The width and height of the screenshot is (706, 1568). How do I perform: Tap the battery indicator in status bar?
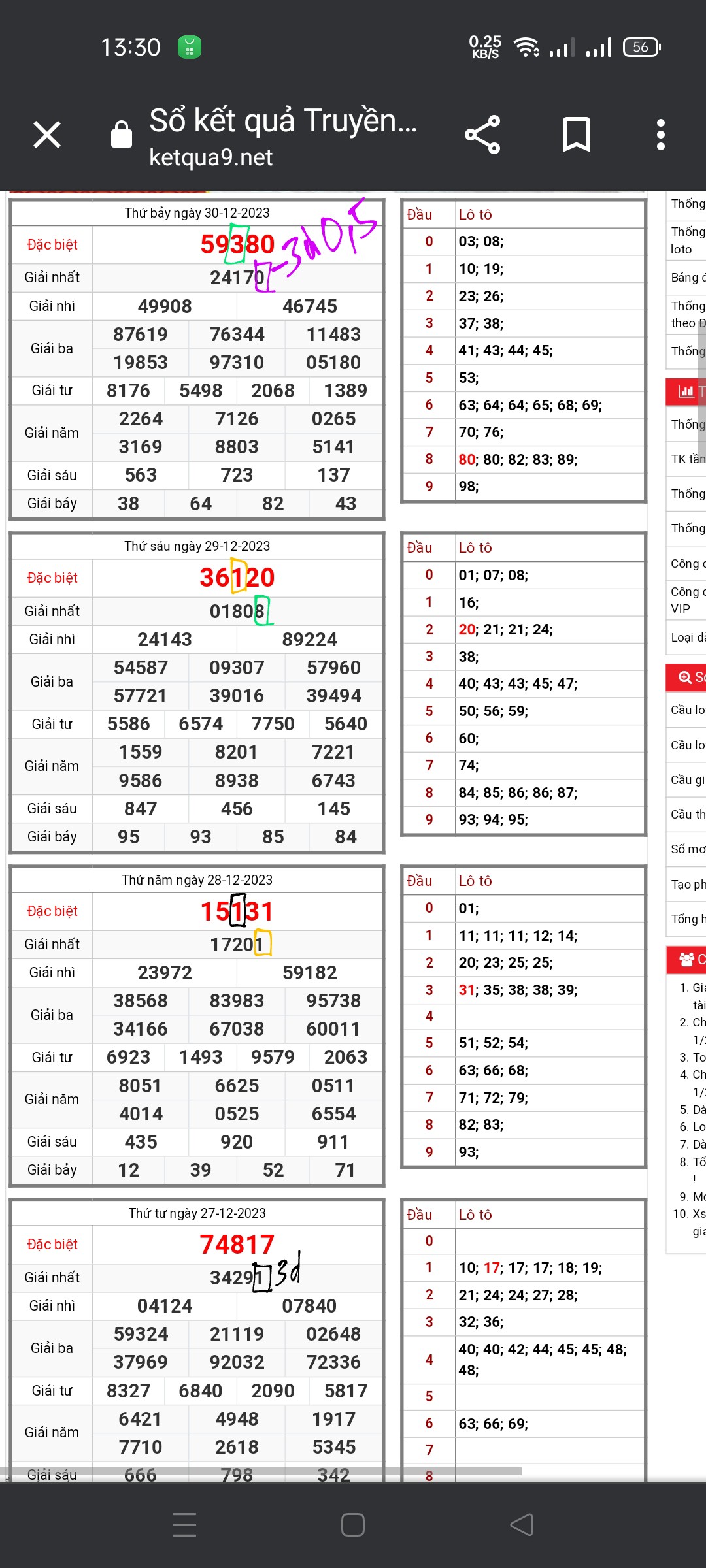pos(642,47)
